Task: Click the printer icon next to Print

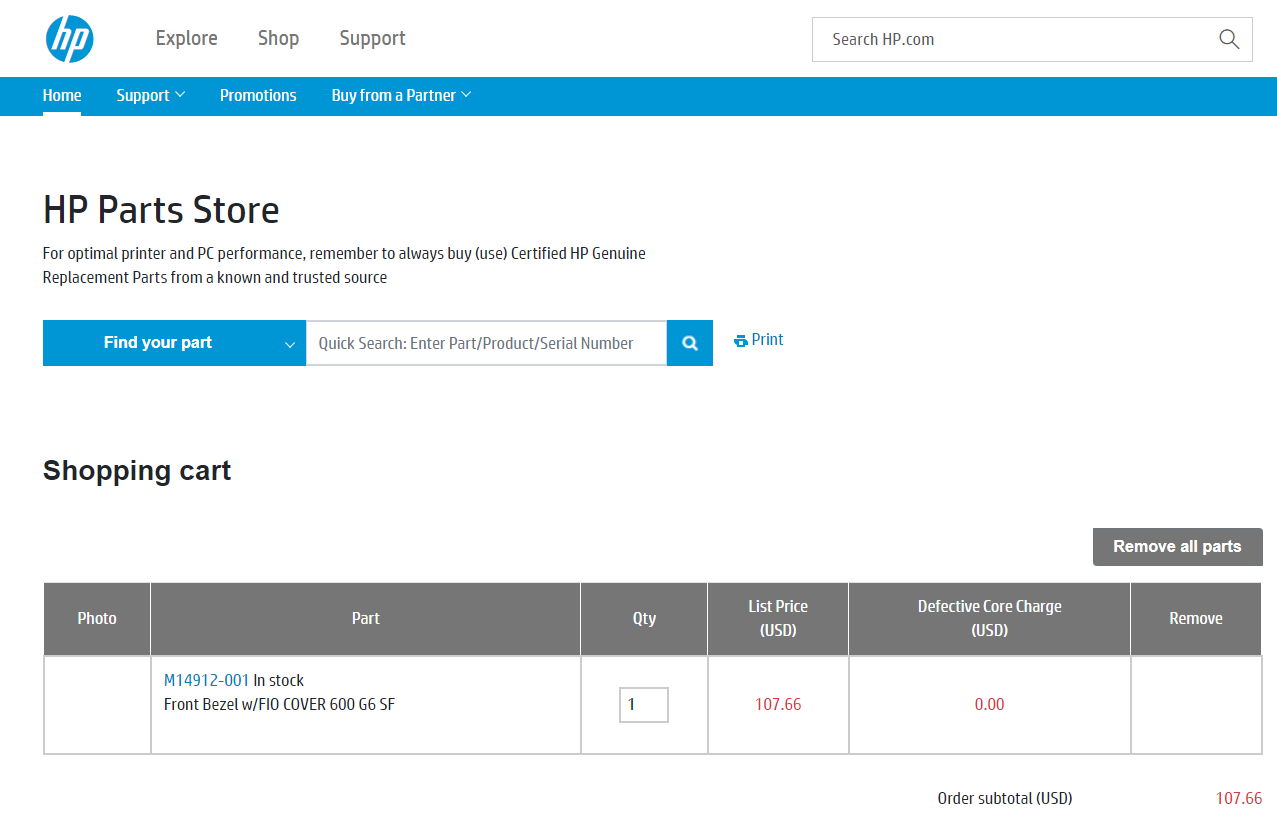Action: [x=739, y=340]
